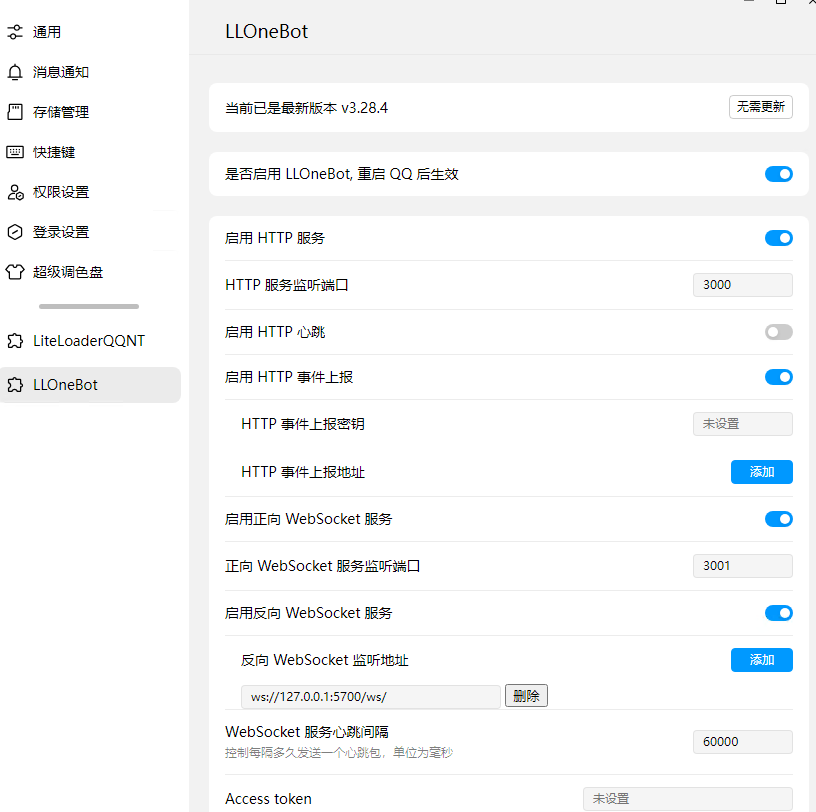This screenshot has width=816, height=812.
Task: Delete the ws://127.0.0.1:5700/ws/ address
Action: click(526, 696)
